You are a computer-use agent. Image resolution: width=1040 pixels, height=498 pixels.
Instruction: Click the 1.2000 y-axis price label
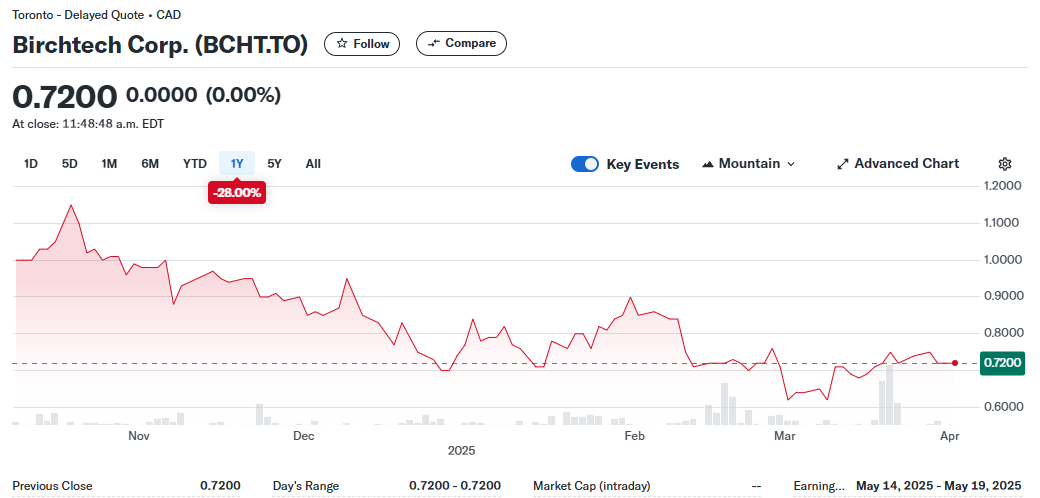point(1003,186)
